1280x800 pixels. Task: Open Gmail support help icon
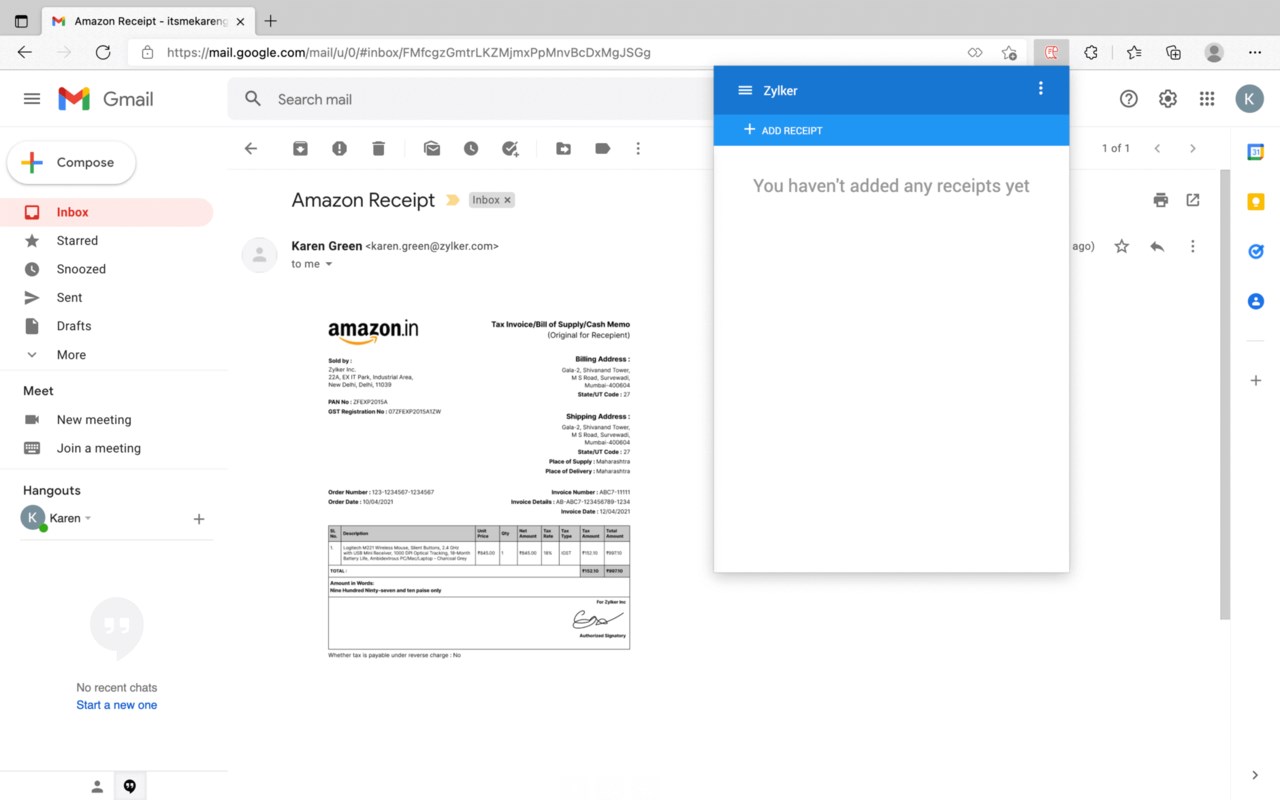pyautogui.click(x=1129, y=98)
